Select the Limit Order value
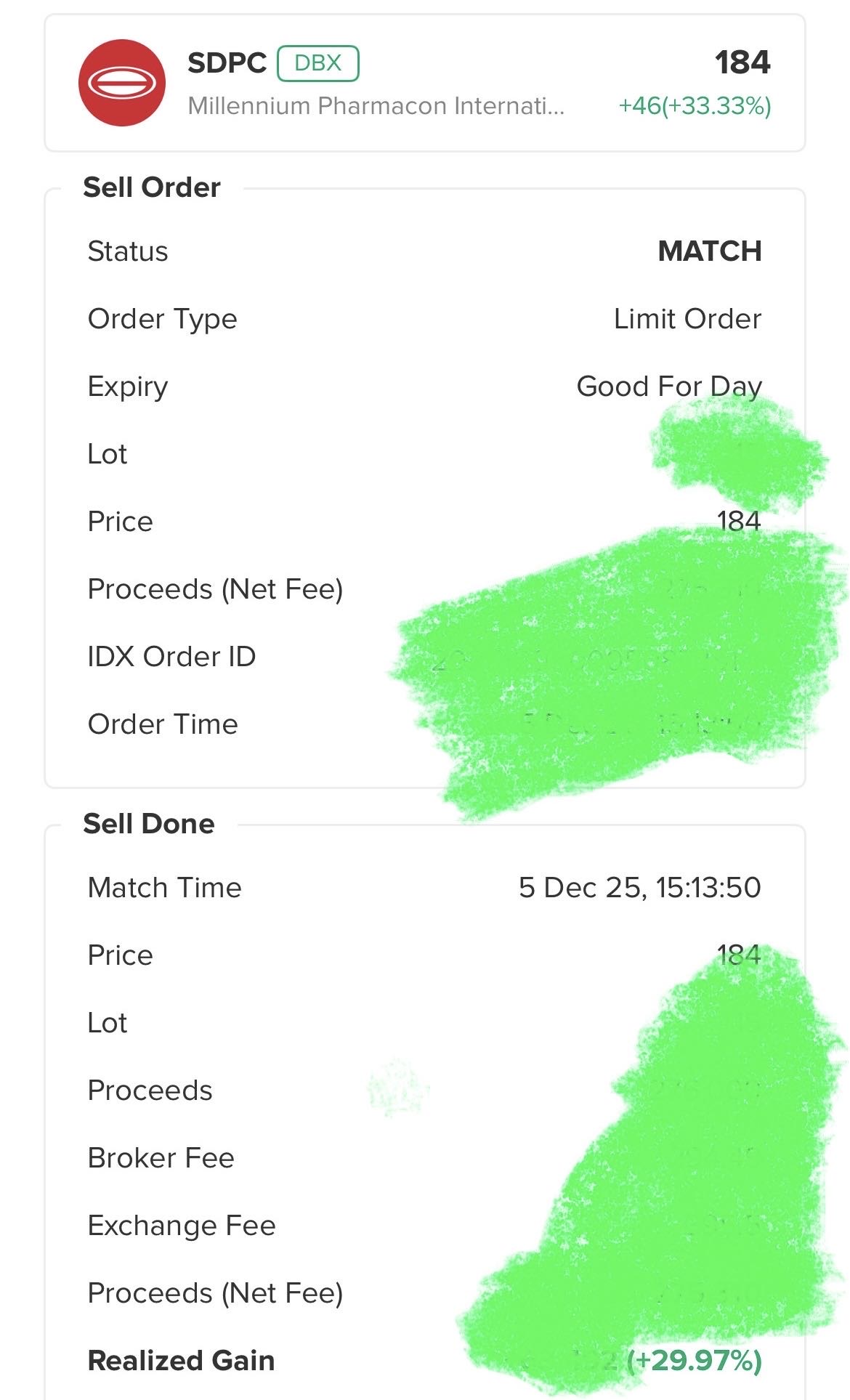The height and width of the screenshot is (1400, 850). [x=687, y=319]
